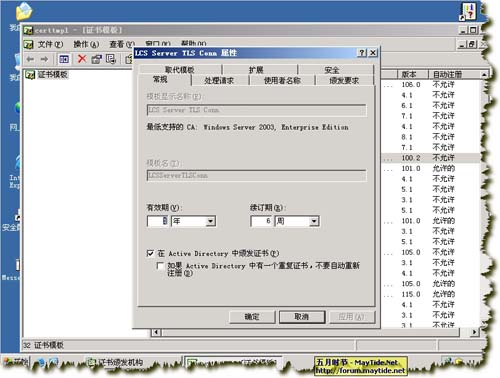Screen dimensions: 500x378
Task: Click 不允许 in the 100.2 row
Action: (443, 158)
